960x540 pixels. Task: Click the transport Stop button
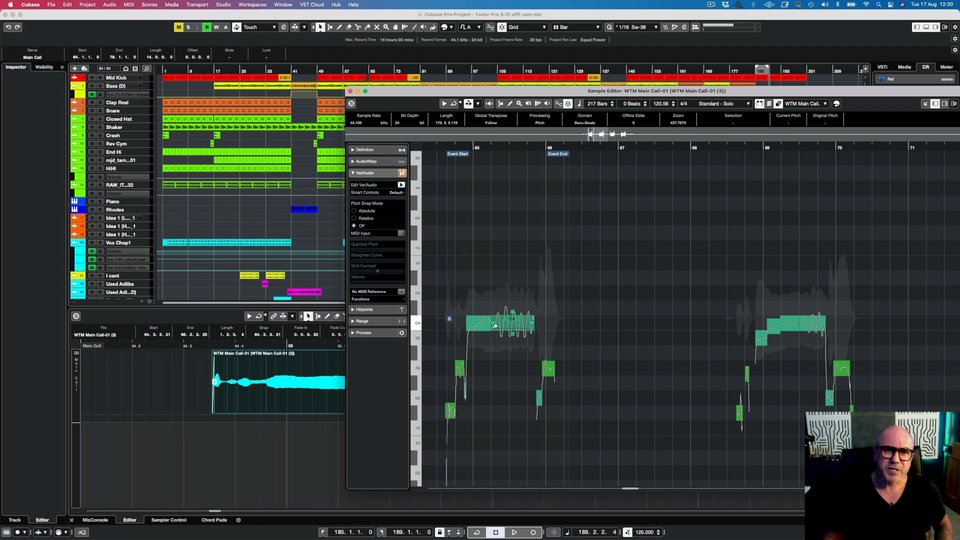[495, 532]
